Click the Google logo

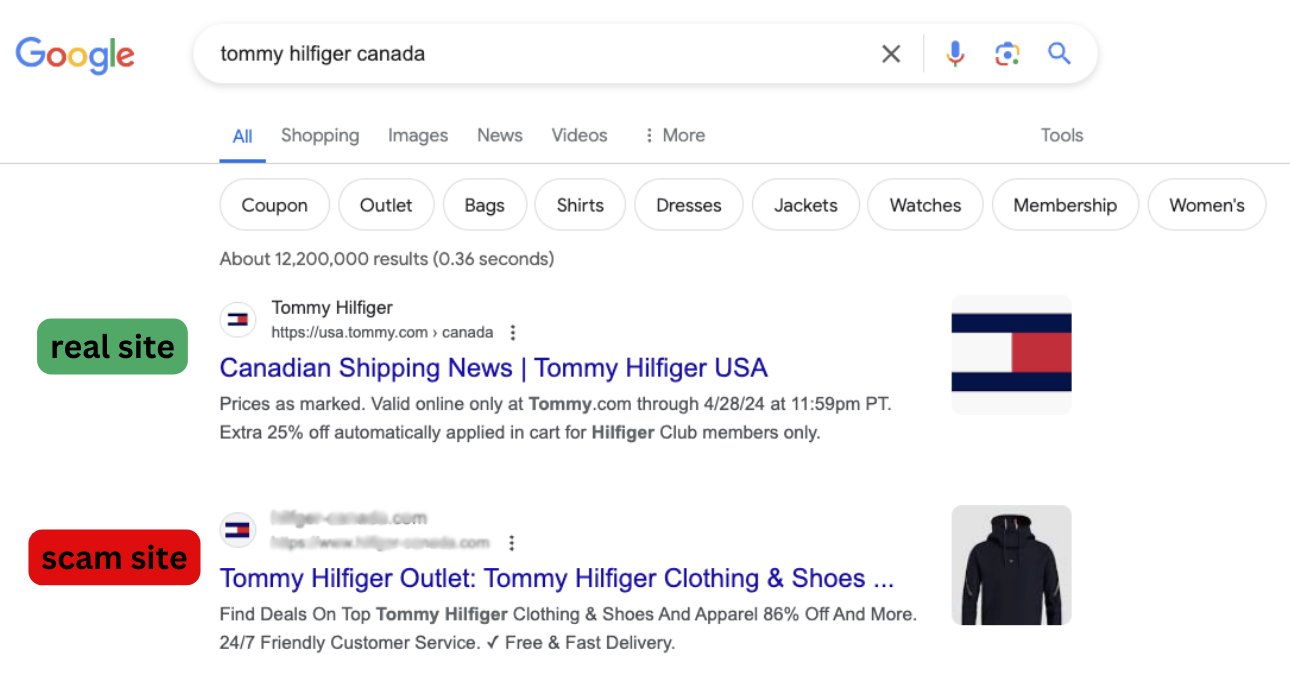(x=75, y=55)
